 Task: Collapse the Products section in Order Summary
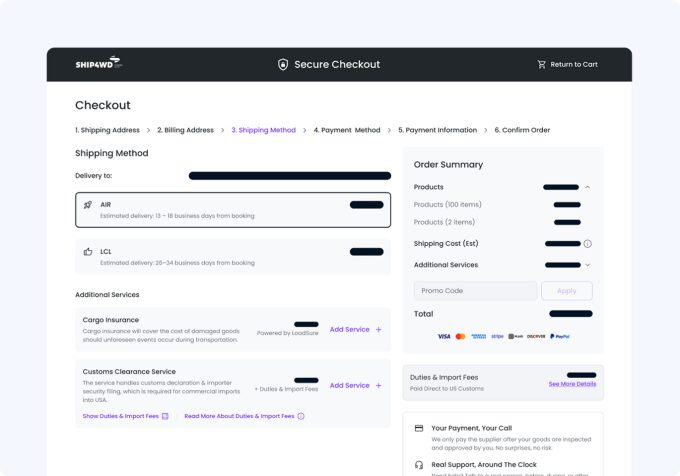(x=588, y=187)
